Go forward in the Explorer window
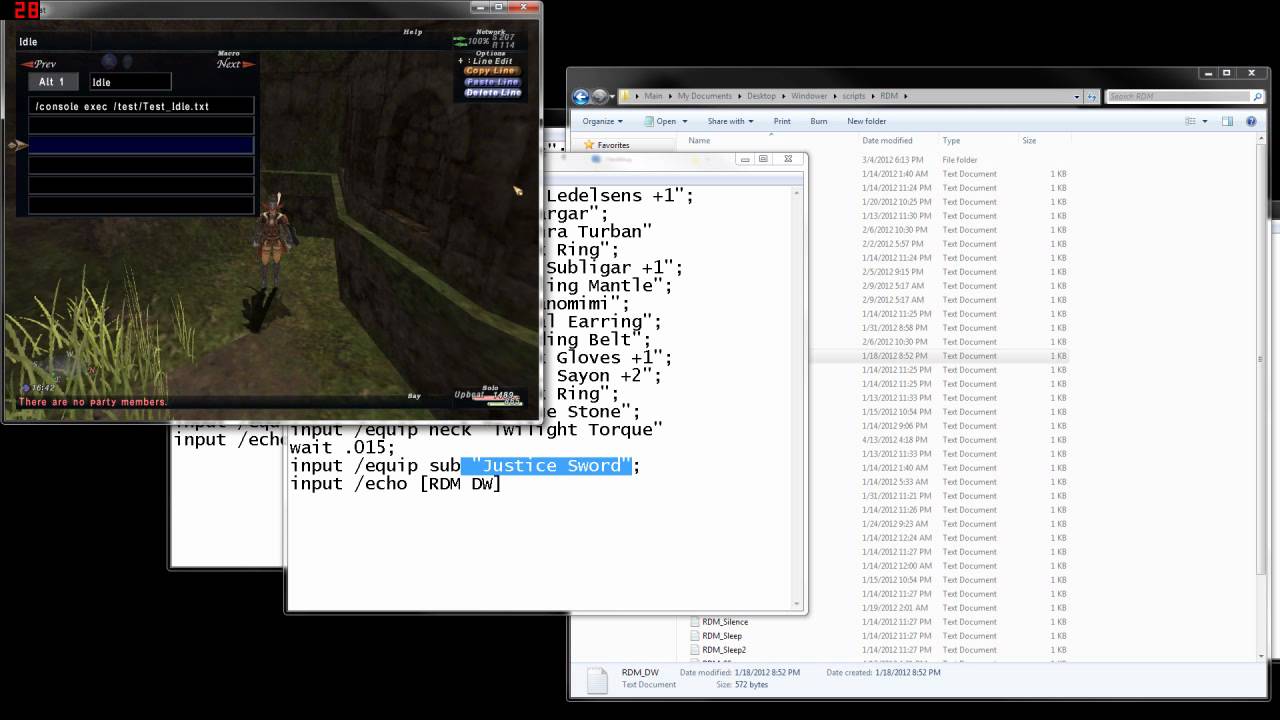 pyautogui.click(x=599, y=97)
